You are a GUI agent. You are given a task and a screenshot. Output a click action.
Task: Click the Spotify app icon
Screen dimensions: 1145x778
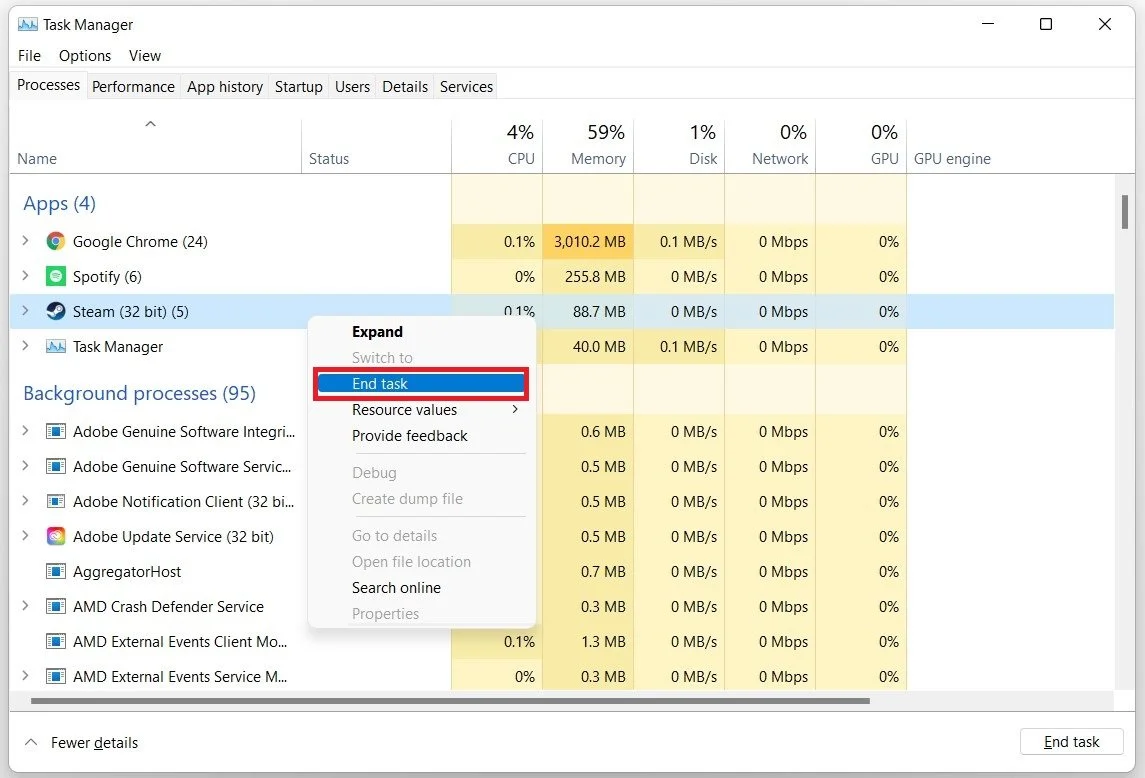tap(55, 276)
